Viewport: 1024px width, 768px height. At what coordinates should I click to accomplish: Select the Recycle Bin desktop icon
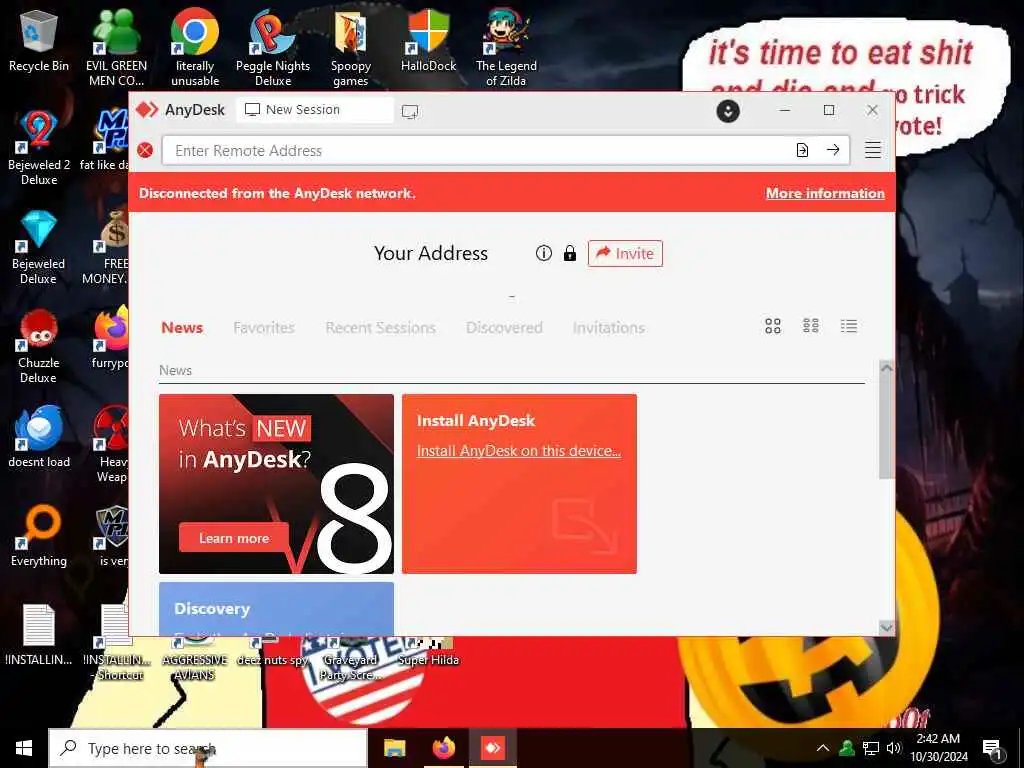click(39, 41)
